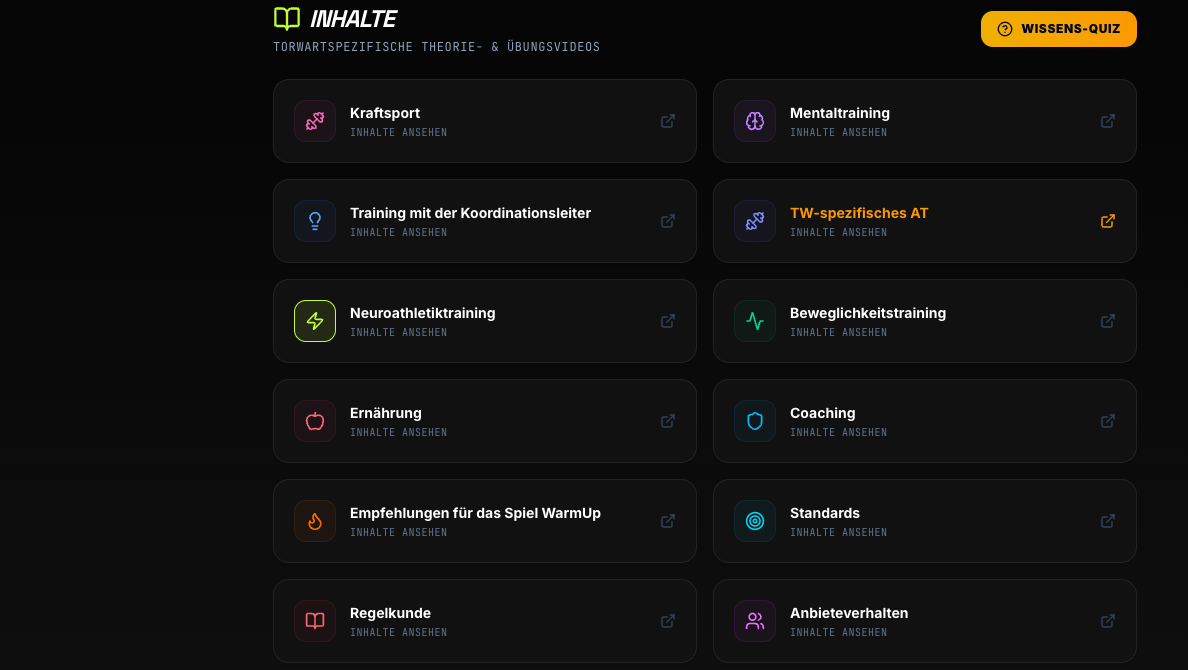Click the people icon for Anbieteverhalten
Viewport: 1188px width, 670px height.
(x=755, y=621)
